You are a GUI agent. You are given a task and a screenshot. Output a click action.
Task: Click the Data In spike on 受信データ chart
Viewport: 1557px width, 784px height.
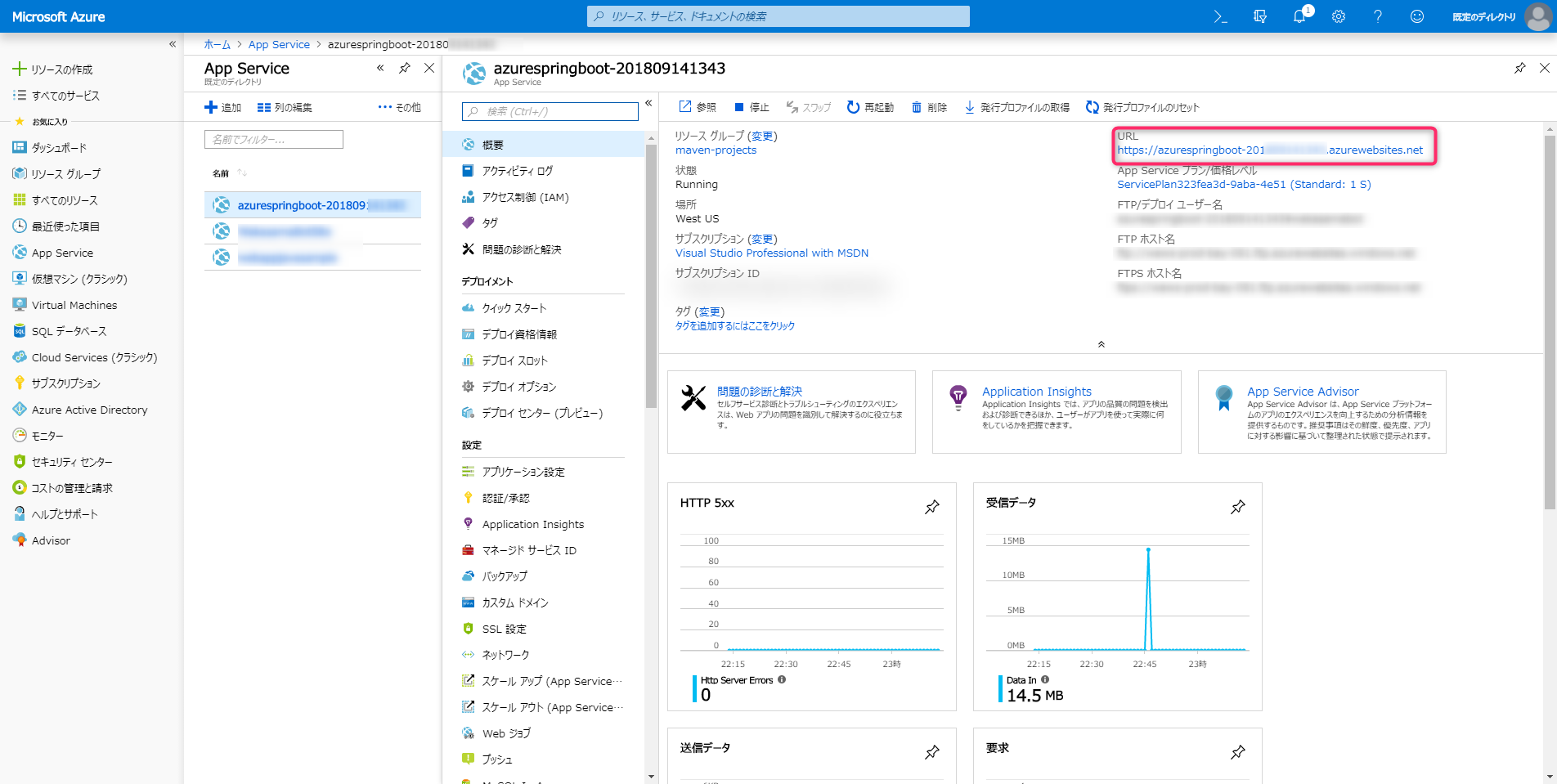click(1148, 550)
